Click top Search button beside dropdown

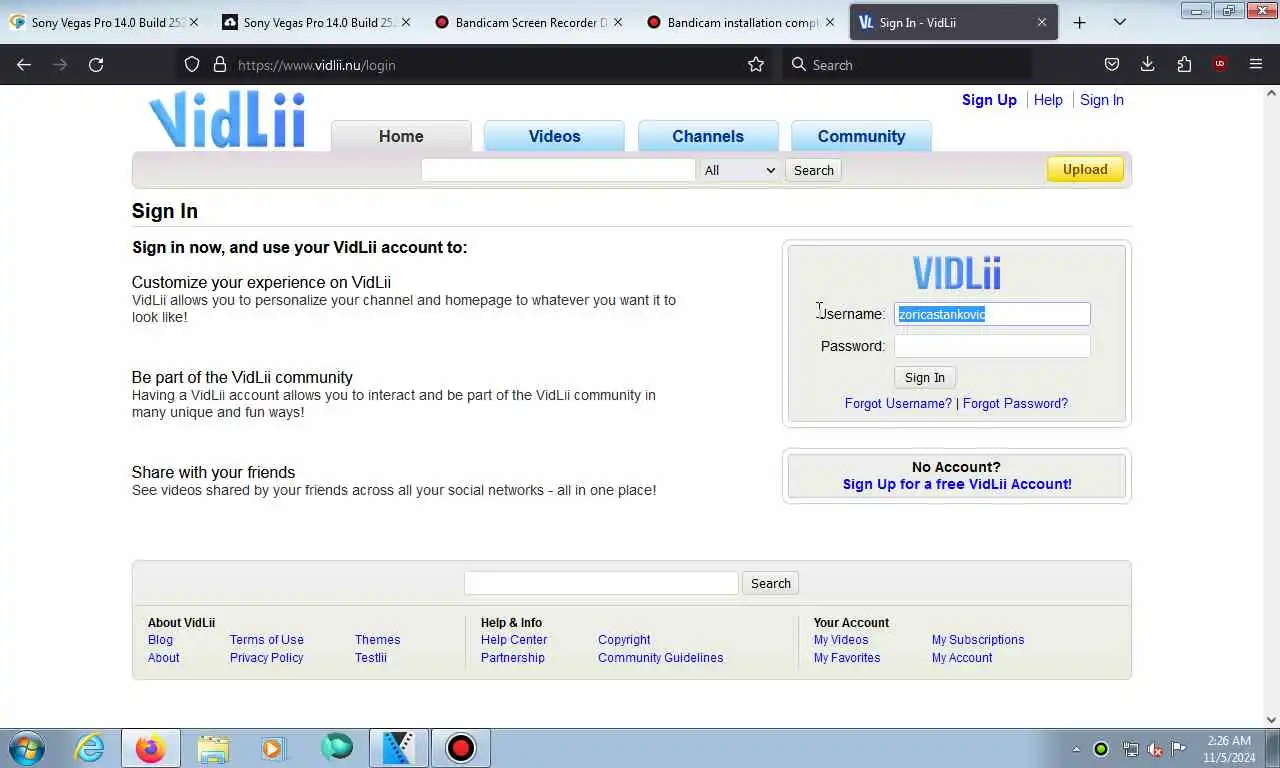[813, 170]
